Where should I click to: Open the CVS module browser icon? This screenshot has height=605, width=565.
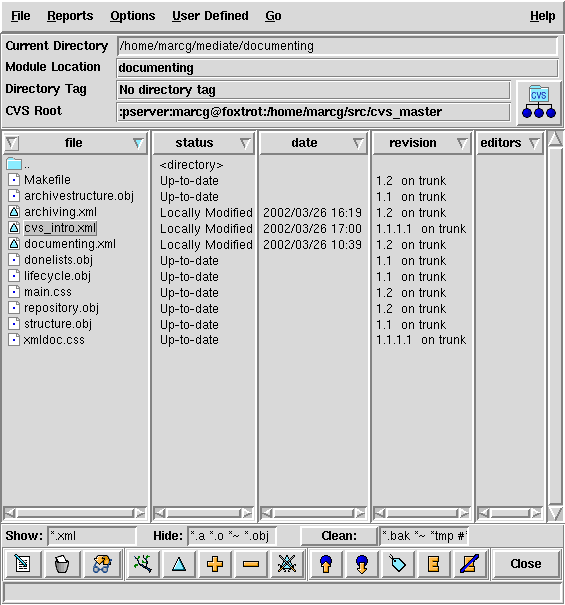click(x=539, y=102)
